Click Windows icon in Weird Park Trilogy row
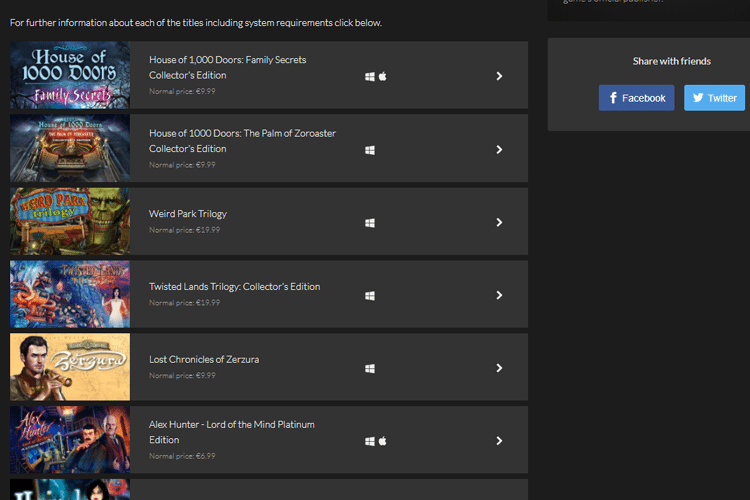The width and height of the screenshot is (750, 500). pos(370,223)
